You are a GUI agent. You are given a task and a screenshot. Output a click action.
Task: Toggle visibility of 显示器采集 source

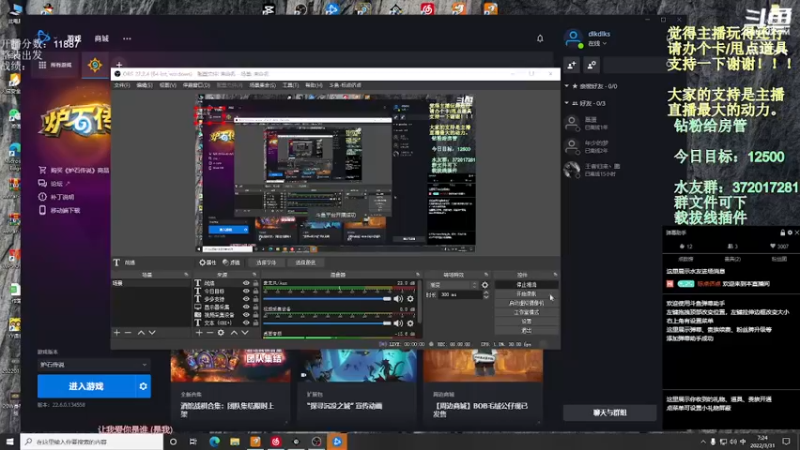click(246, 307)
